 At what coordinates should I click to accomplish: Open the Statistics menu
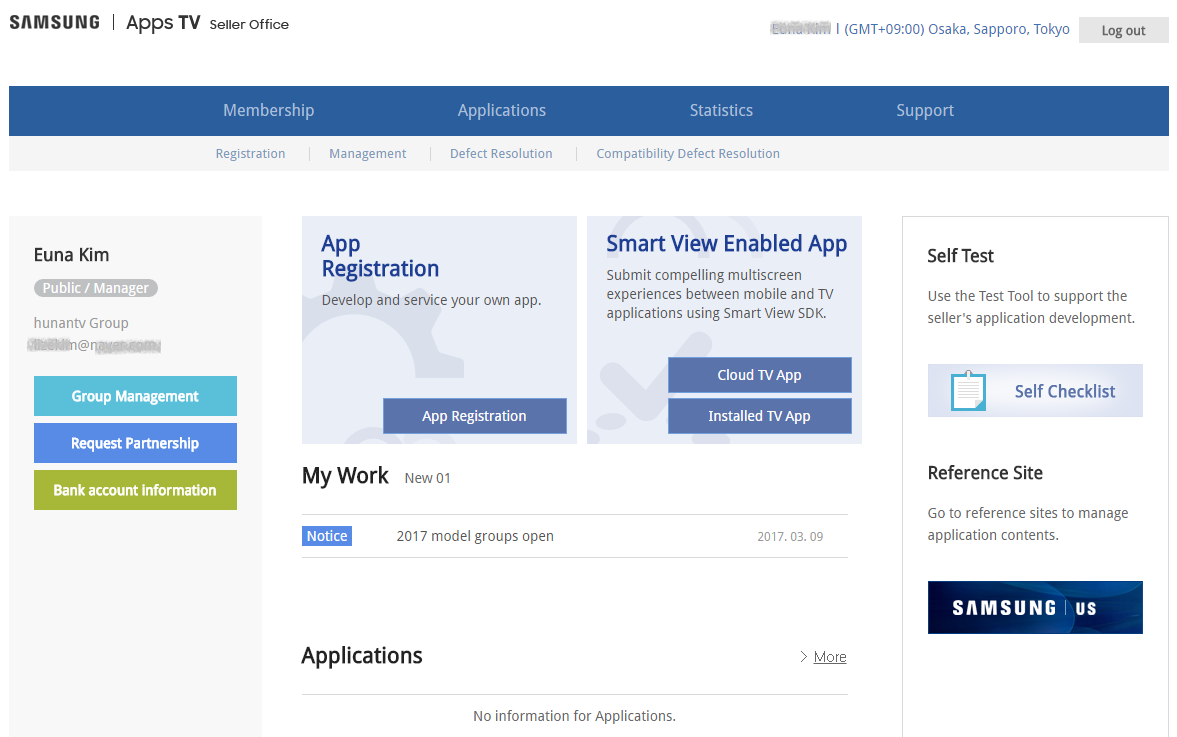tap(721, 110)
